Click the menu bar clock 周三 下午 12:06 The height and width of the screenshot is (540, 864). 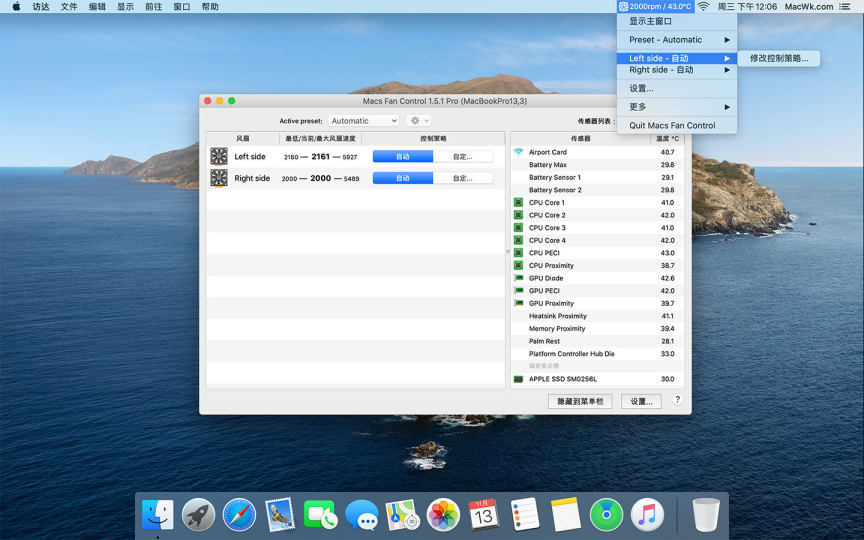click(747, 7)
